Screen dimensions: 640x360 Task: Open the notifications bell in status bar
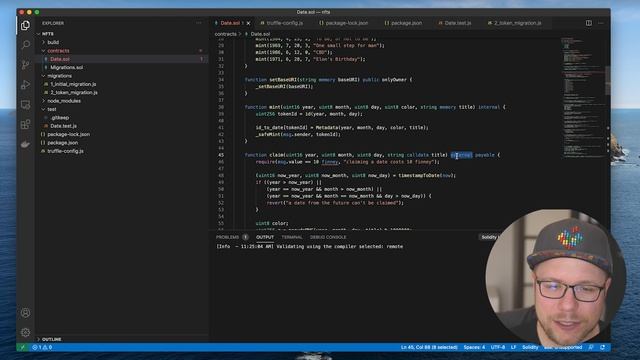click(x=602, y=347)
